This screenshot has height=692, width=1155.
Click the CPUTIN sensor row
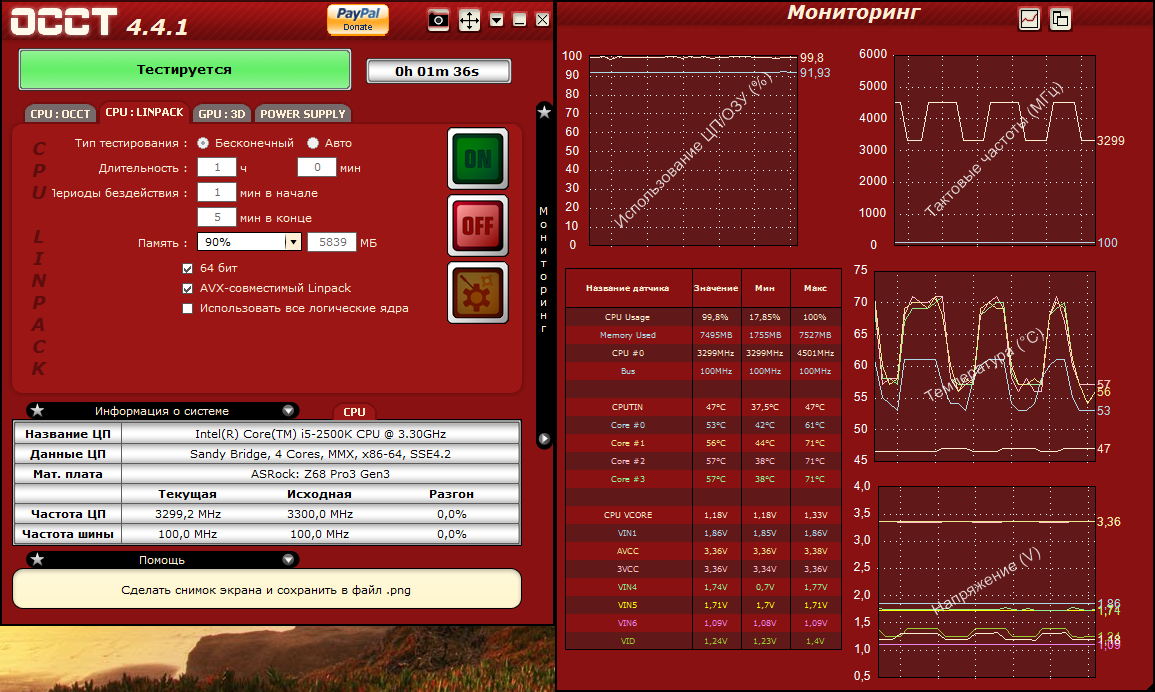click(x=703, y=407)
